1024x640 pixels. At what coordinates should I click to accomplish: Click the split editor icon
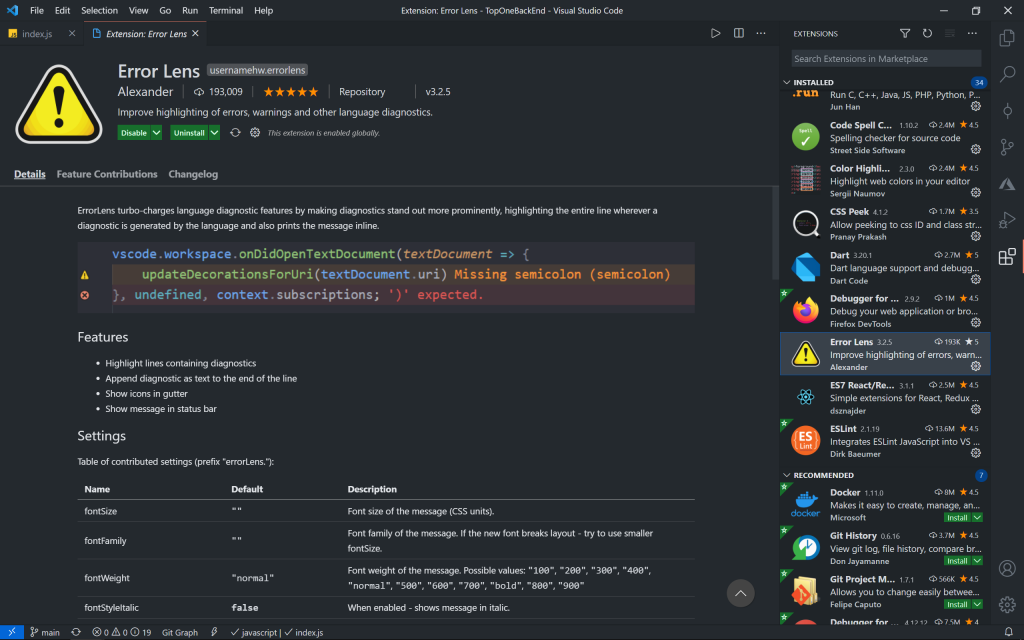[x=739, y=33]
